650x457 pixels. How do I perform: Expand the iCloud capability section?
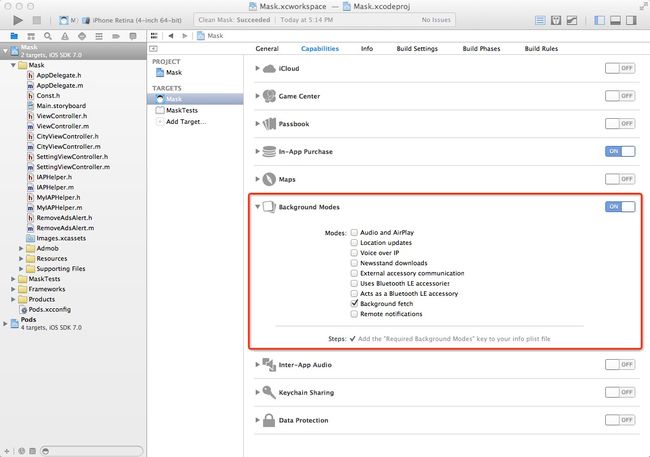tap(257, 68)
